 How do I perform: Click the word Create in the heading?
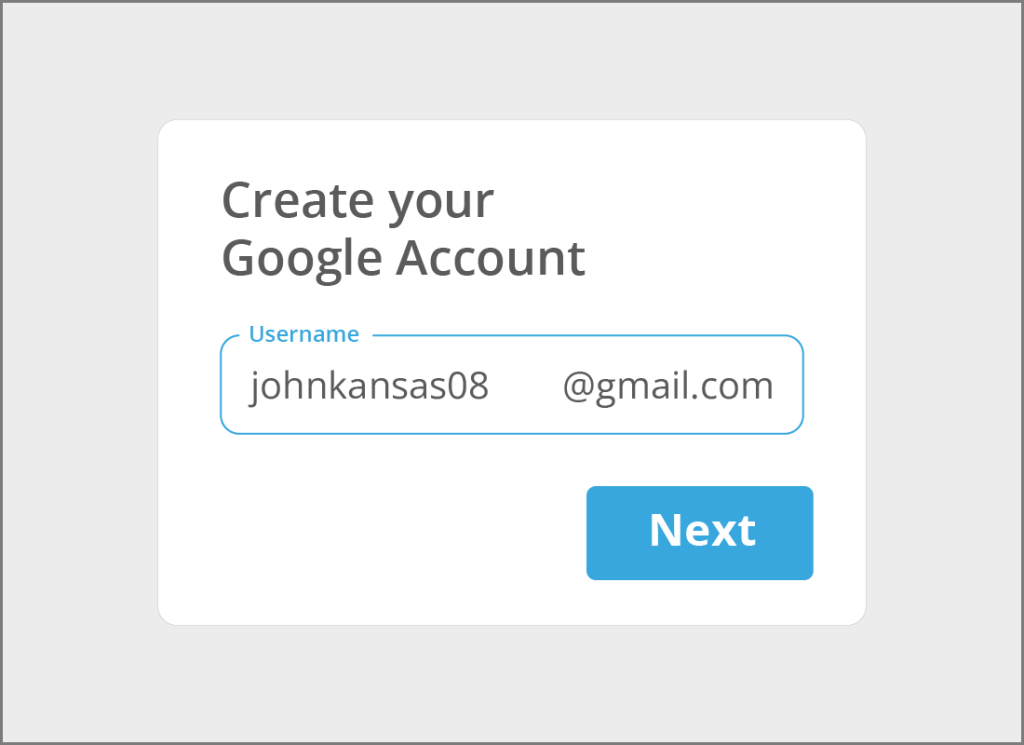click(298, 200)
